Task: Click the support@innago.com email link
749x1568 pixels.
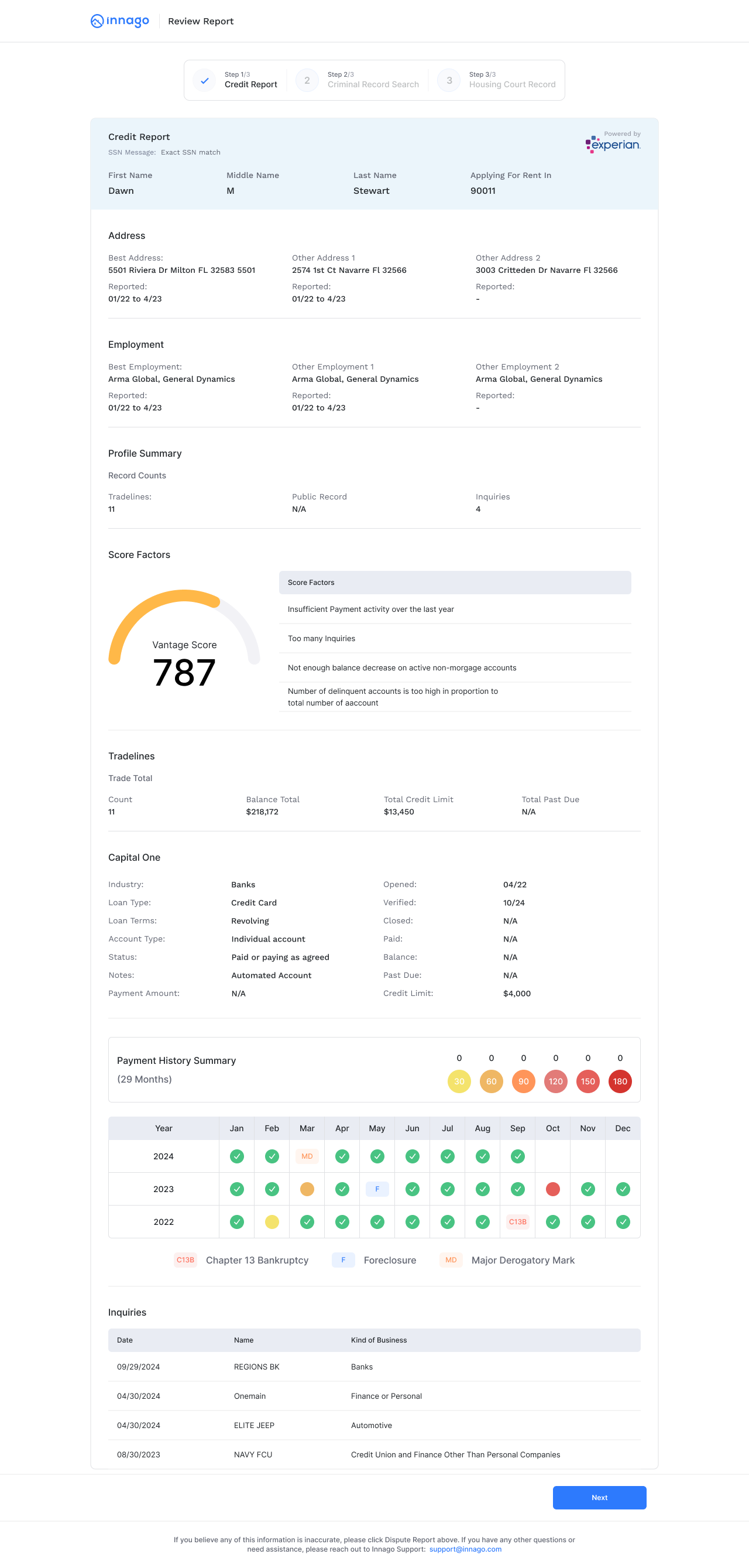Action: coord(465,1549)
